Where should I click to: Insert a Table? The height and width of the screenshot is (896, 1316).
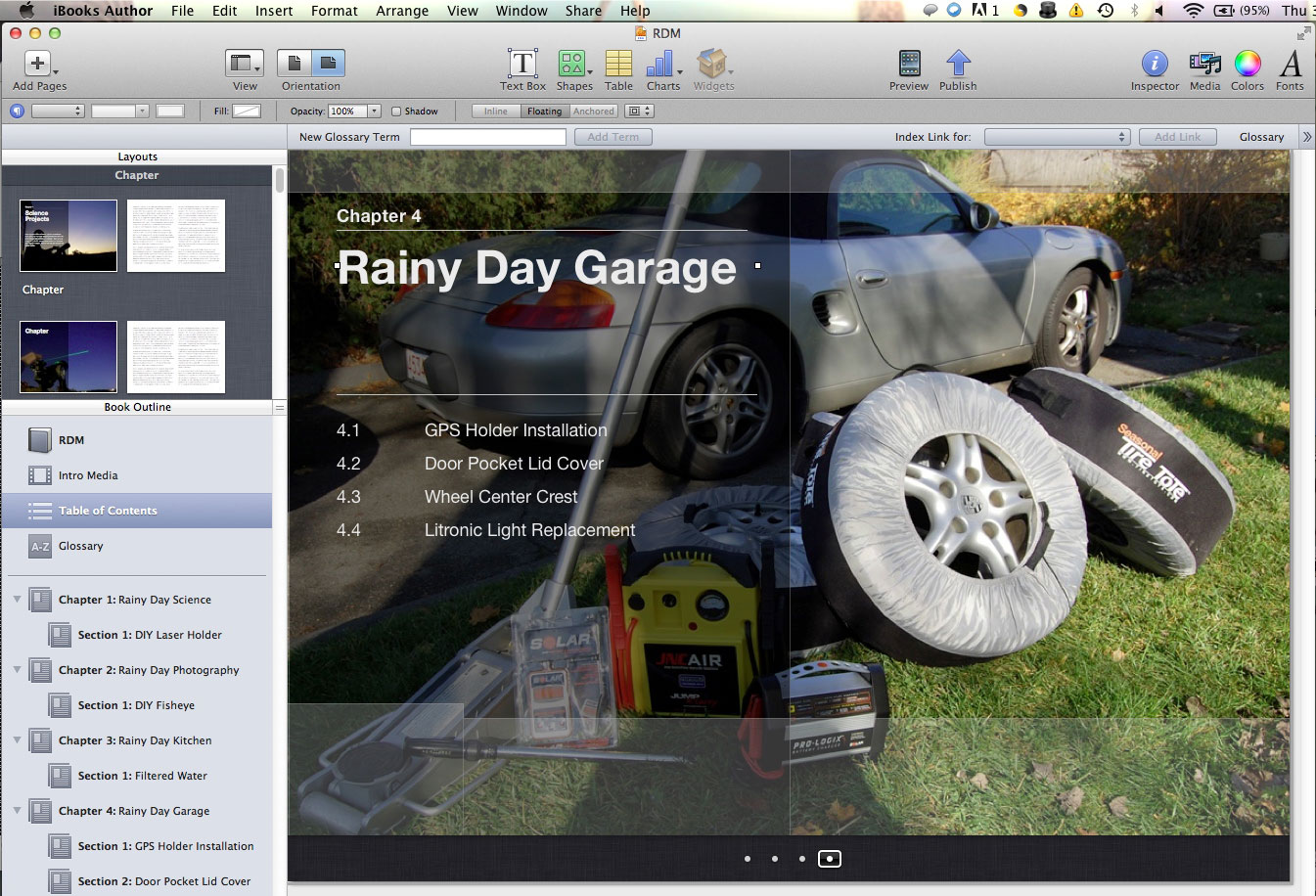[618, 64]
